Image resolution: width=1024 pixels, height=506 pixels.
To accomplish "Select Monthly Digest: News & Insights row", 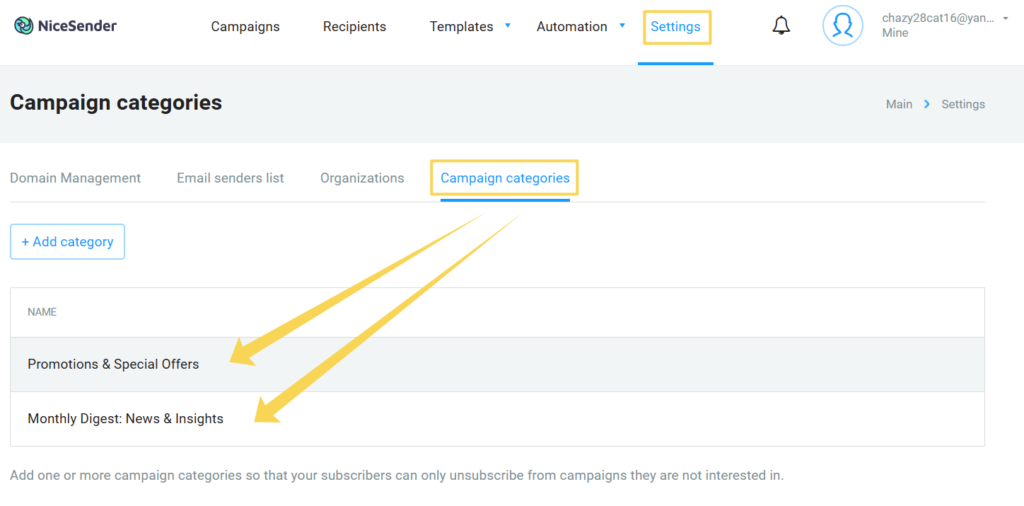I will 497,419.
